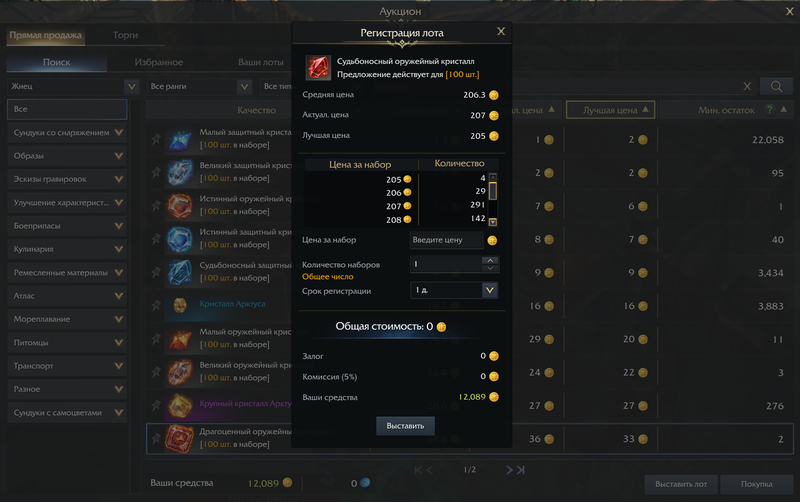The width and height of the screenshot is (800, 502).
Task: Open the Срок регистрации dropdown
Action: tap(454, 290)
